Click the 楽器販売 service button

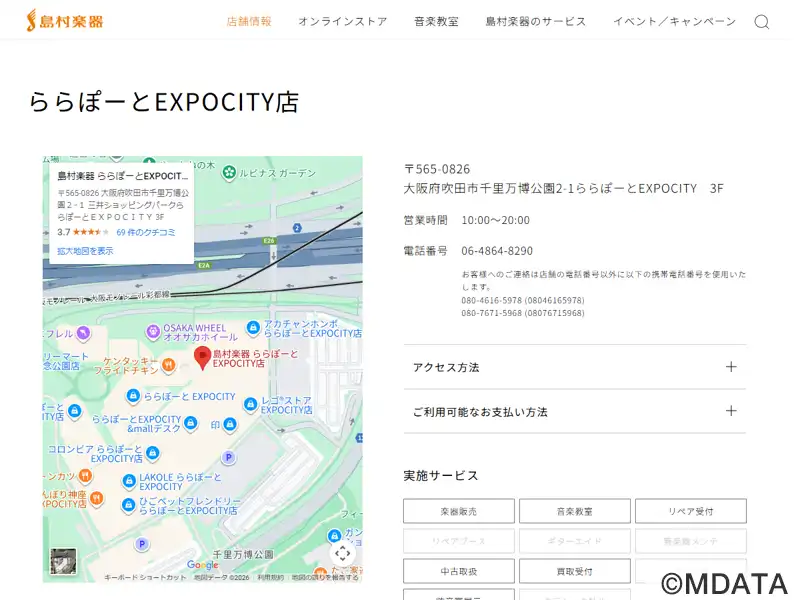click(x=459, y=511)
